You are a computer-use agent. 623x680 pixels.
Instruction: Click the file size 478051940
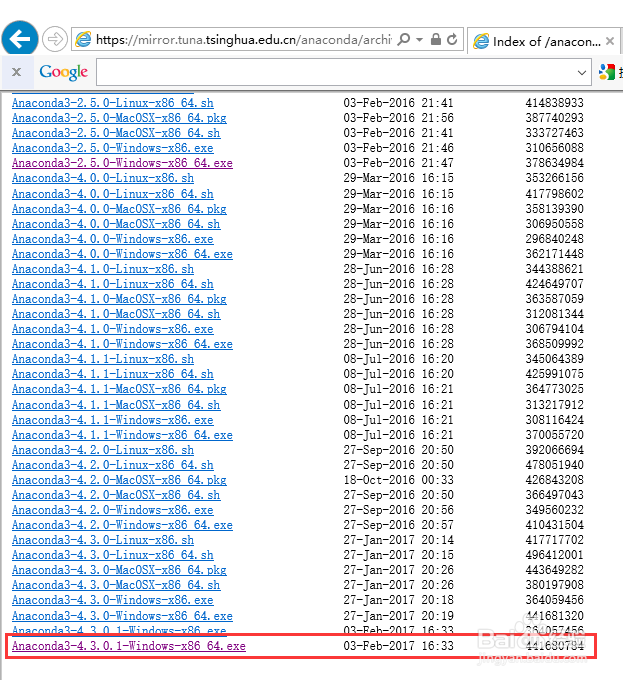tap(555, 465)
